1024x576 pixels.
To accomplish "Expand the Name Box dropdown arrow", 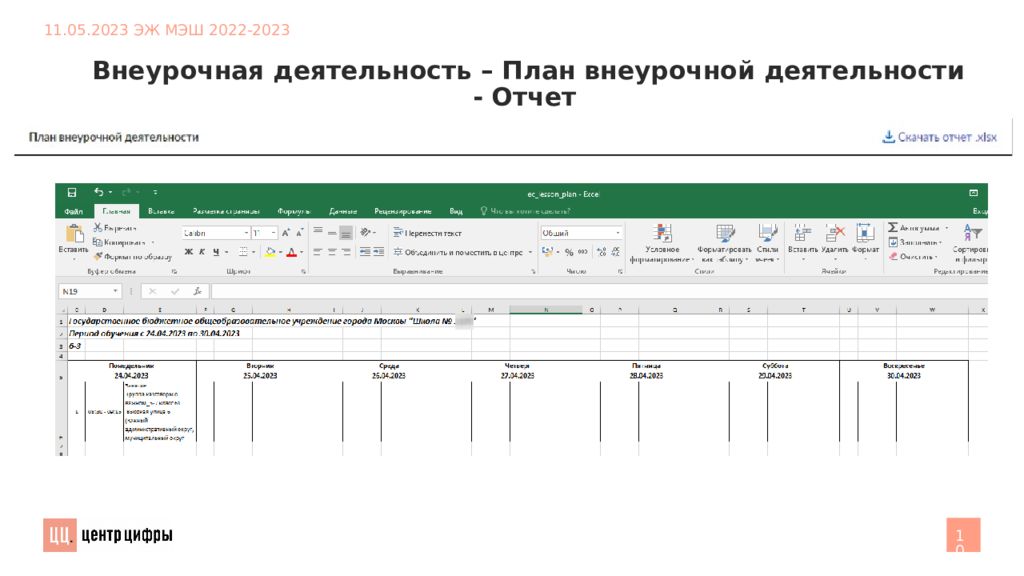I will (117, 291).
